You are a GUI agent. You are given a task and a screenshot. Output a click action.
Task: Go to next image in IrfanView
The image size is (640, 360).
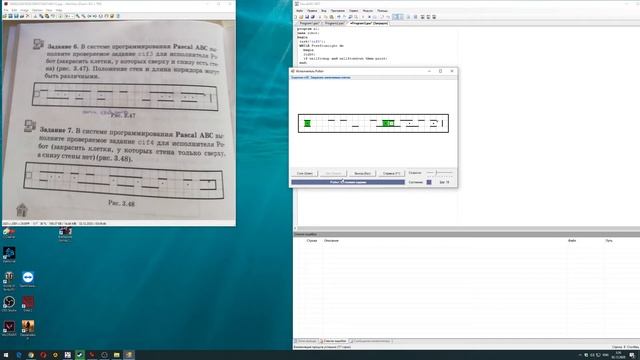click(x=95, y=16)
